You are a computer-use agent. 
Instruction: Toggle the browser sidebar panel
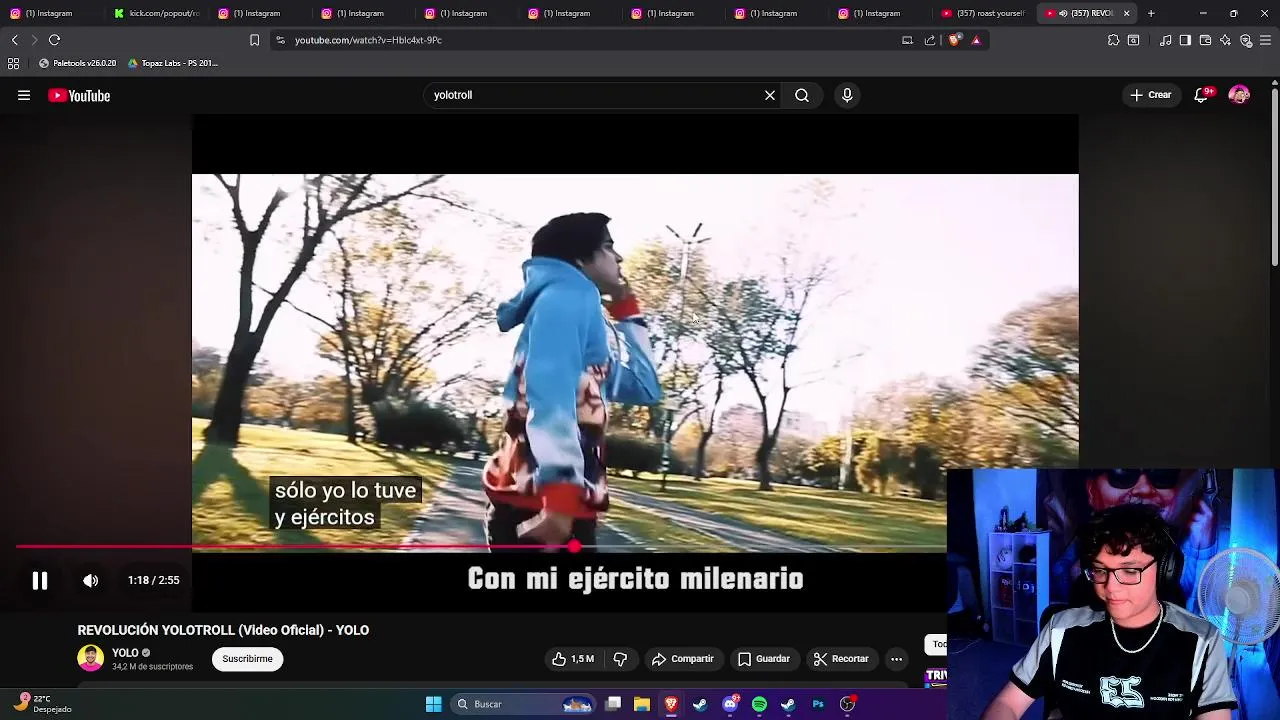[x=1185, y=40]
